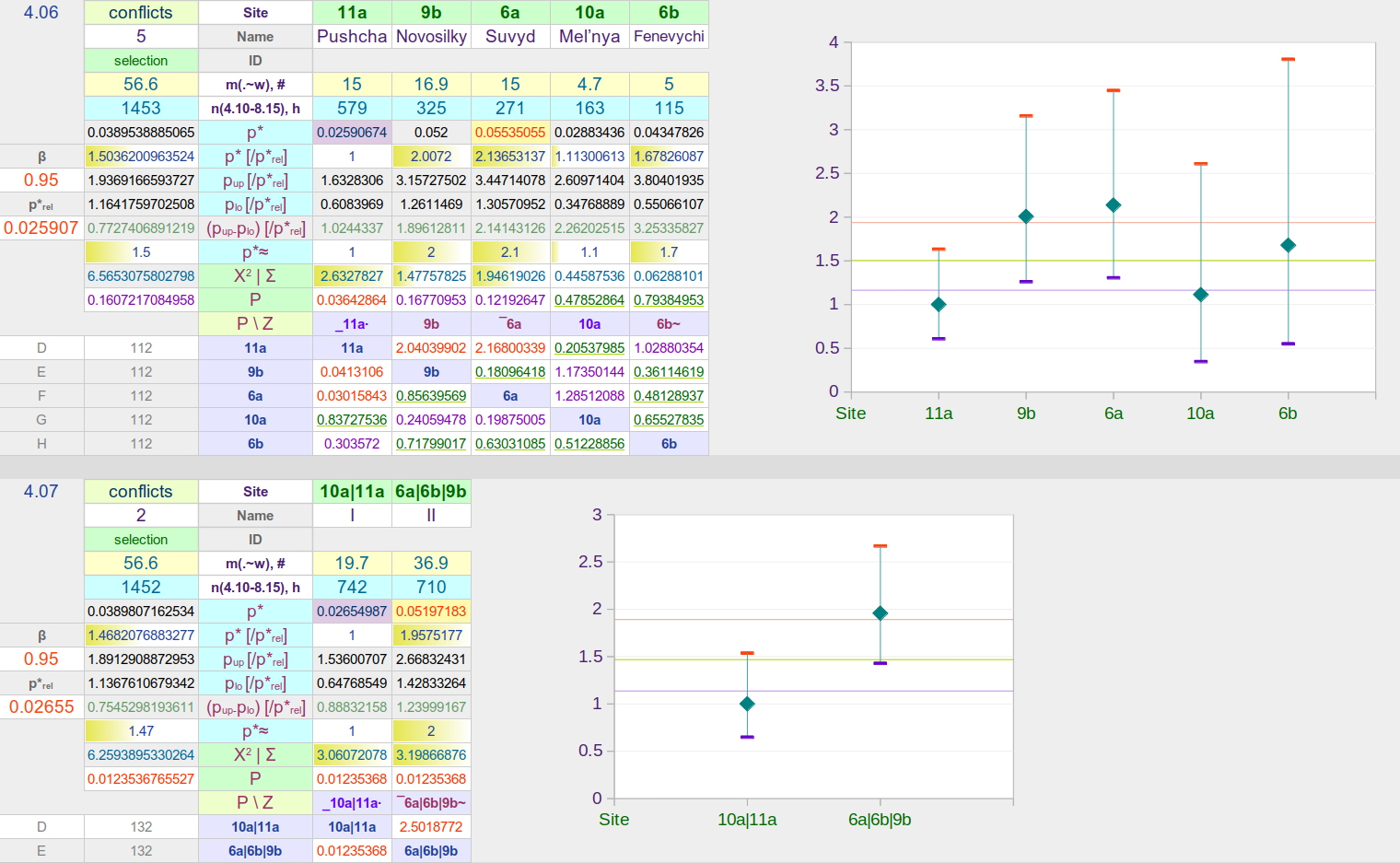Select the purple lower-bound marker for 10a in upper chart
The width and height of the screenshot is (1400, 863).
[1200, 361]
